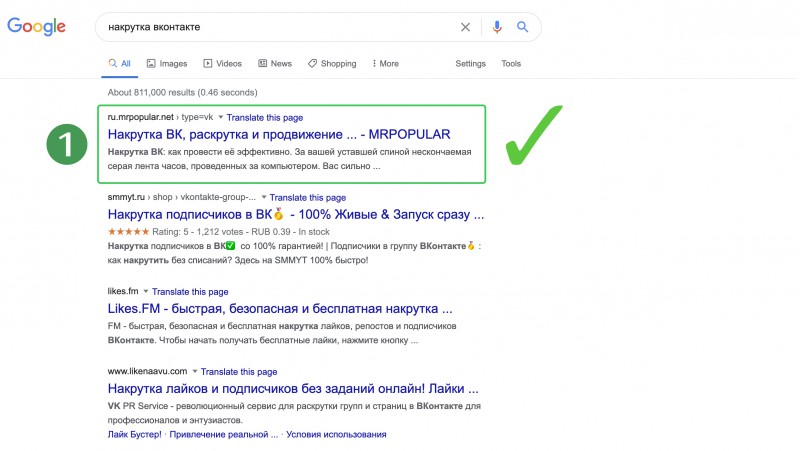Open dropdown arrow next to www.likenaavu.com
800x451 pixels.
pyautogui.click(x=195, y=371)
